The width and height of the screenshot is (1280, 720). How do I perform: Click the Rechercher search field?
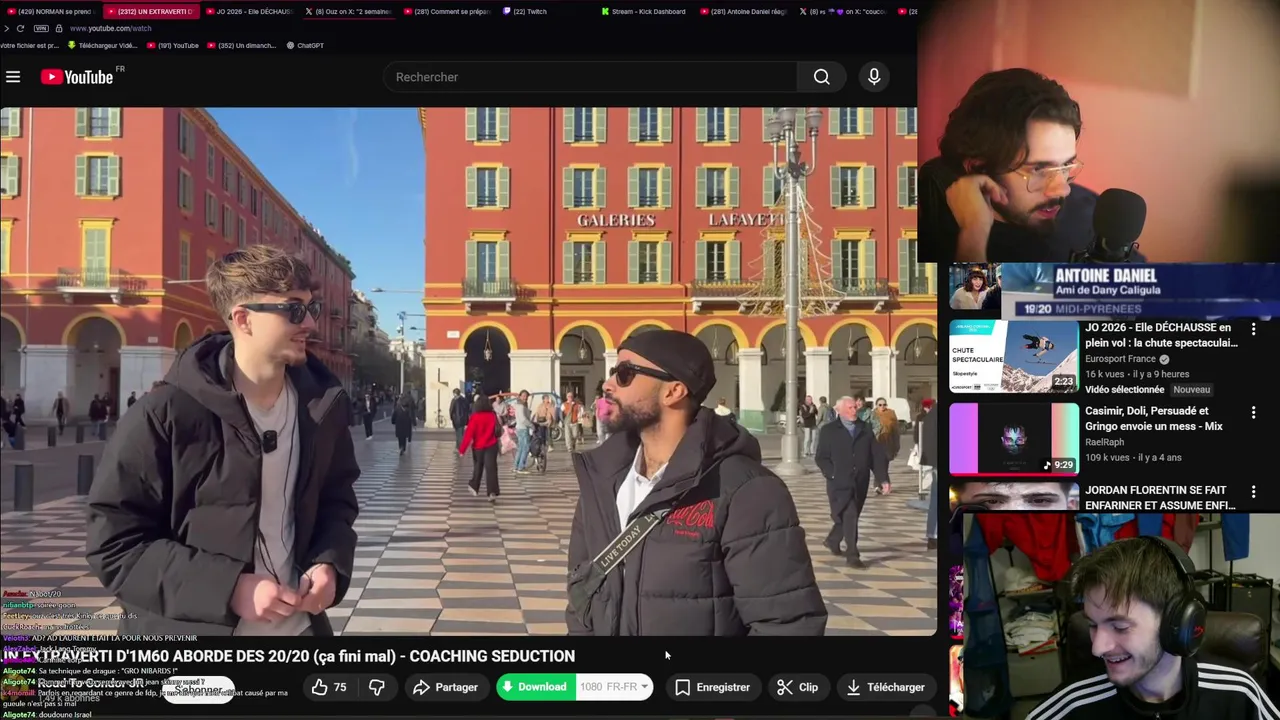[590, 77]
